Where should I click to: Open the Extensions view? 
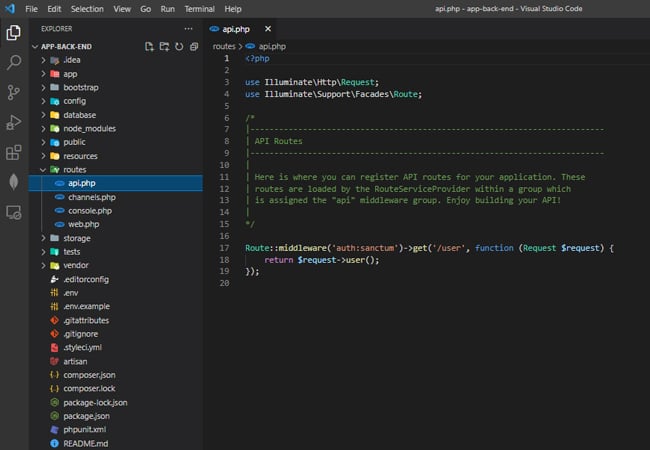click(x=14, y=152)
